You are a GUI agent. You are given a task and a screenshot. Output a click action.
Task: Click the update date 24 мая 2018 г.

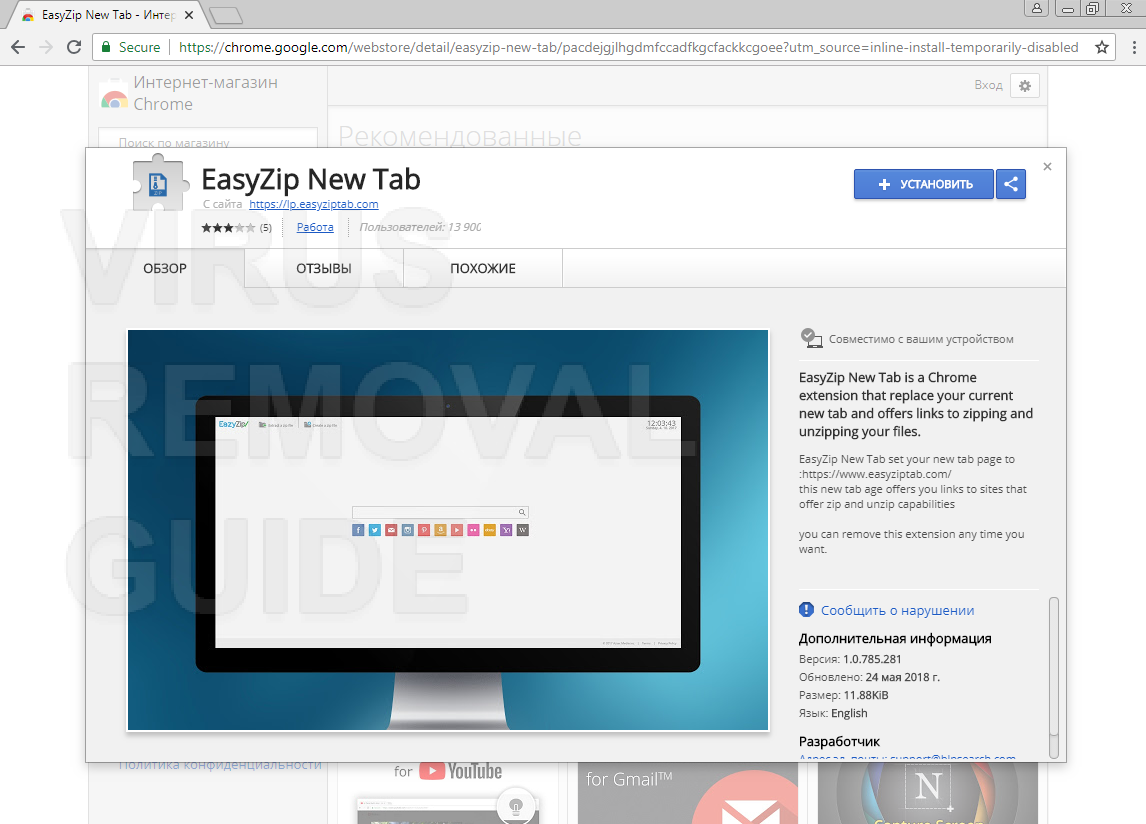coord(903,678)
